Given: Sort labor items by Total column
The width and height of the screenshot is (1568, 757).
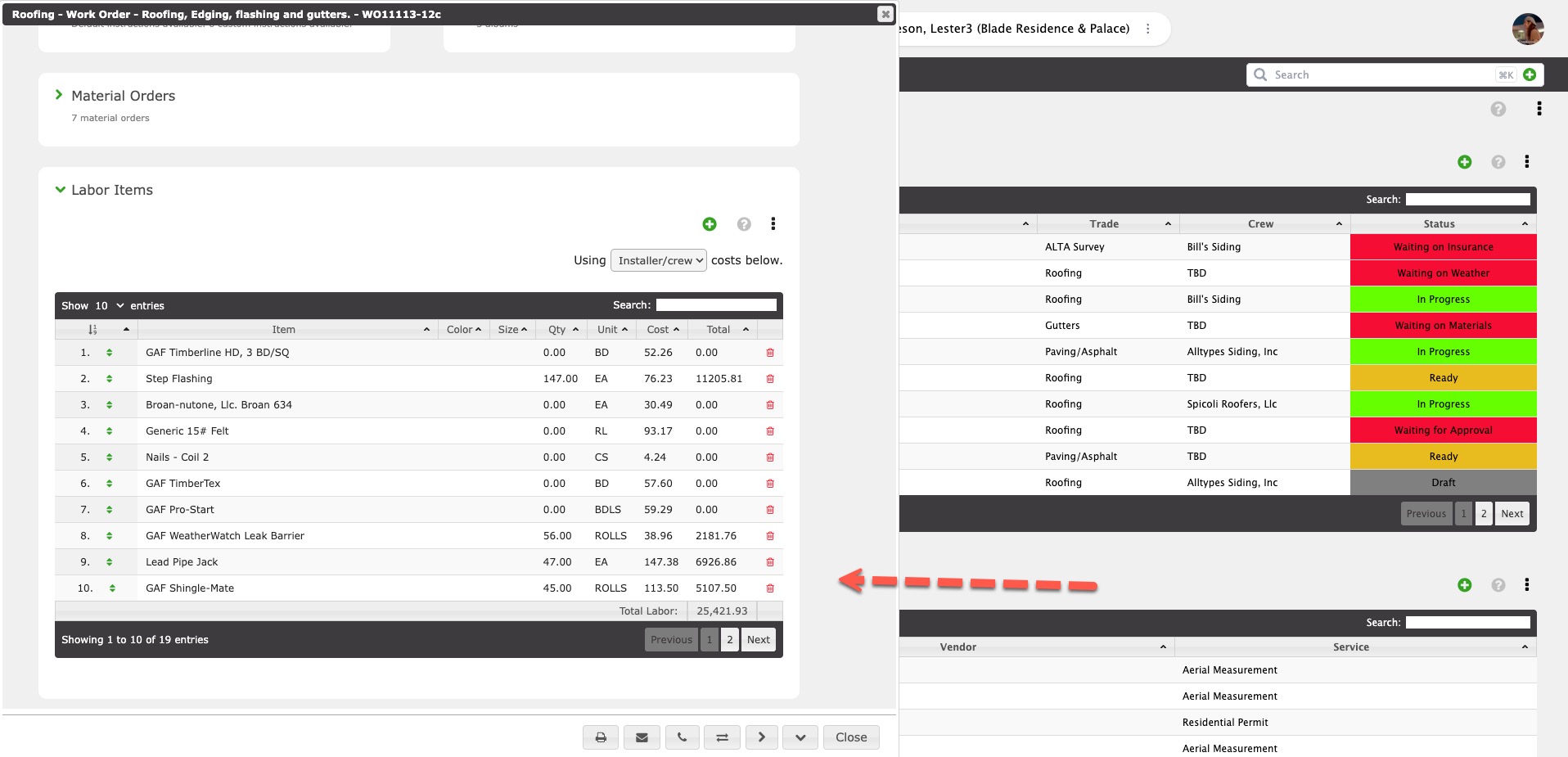Looking at the screenshot, I should coord(723,330).
